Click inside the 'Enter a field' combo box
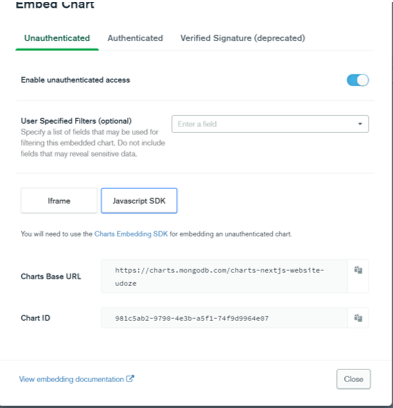This screenshot has width=393, height=408. point(270,124)
